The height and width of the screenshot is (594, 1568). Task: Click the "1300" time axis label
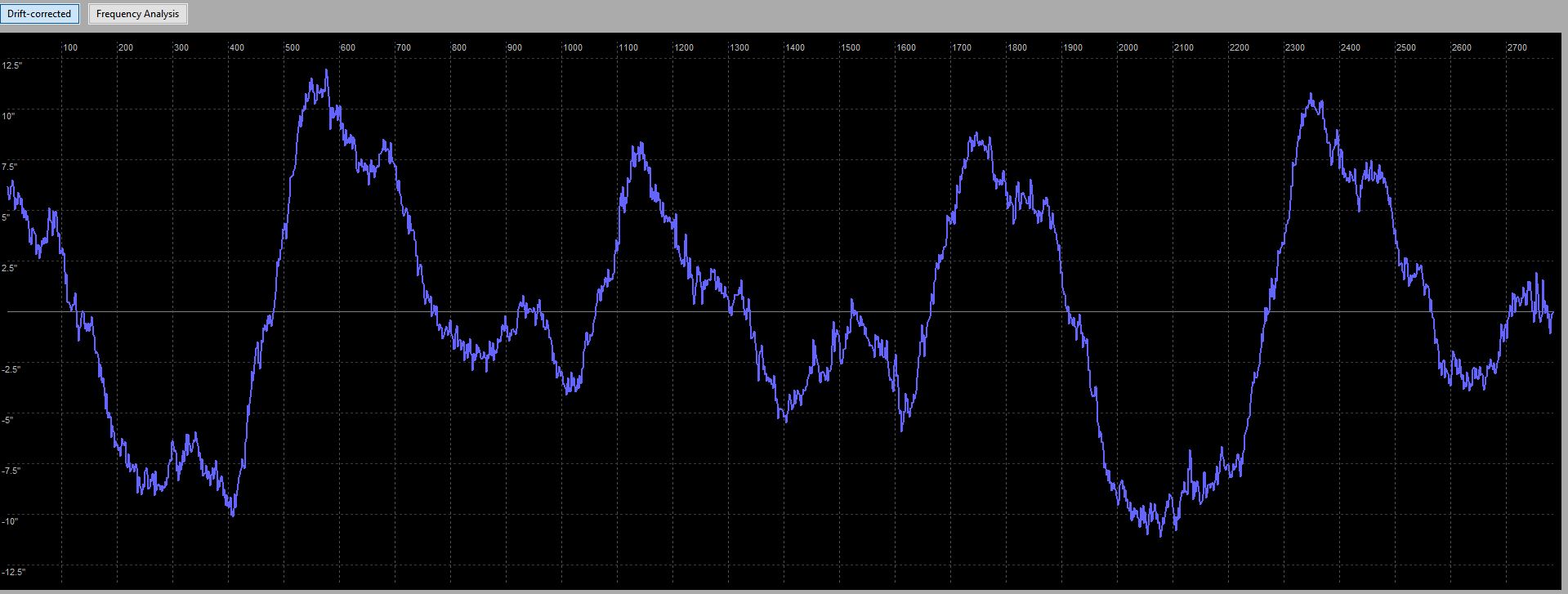tap(739, 47)
